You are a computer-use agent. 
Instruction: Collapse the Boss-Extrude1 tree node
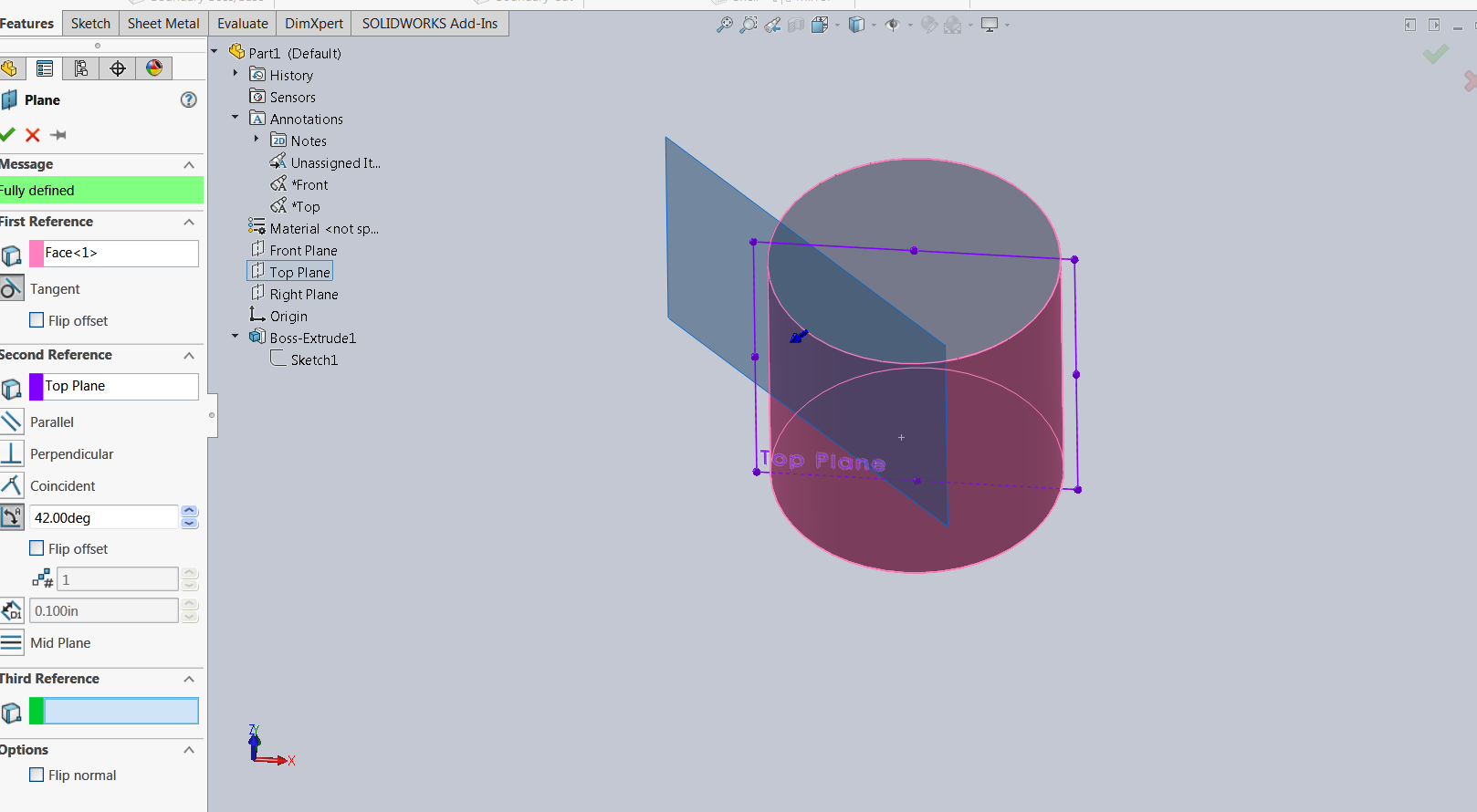236,336
